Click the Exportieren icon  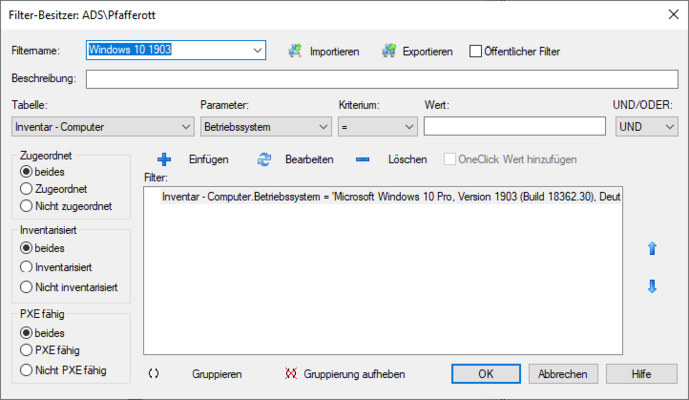389,51
